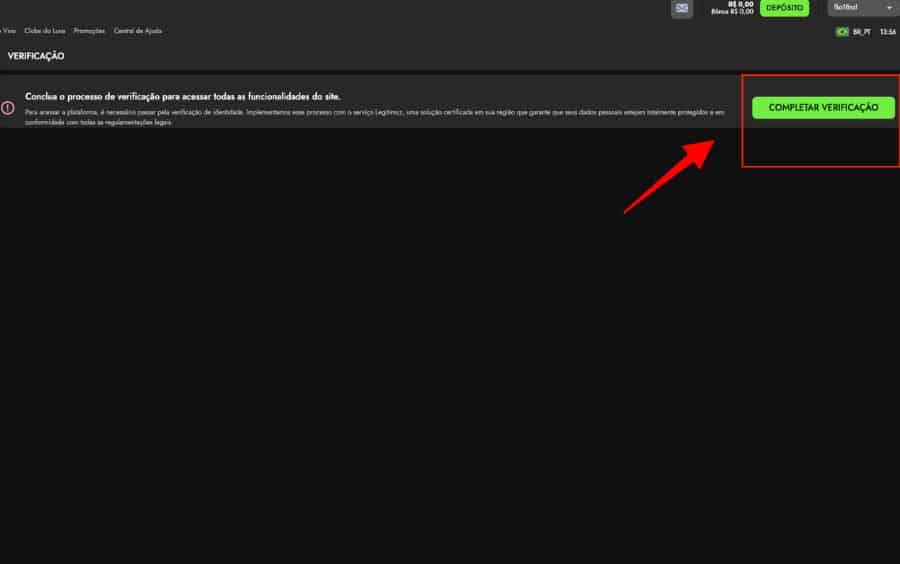
Task: Select the partially visible Vivo menu item
Action: click(x=8, y=31)
